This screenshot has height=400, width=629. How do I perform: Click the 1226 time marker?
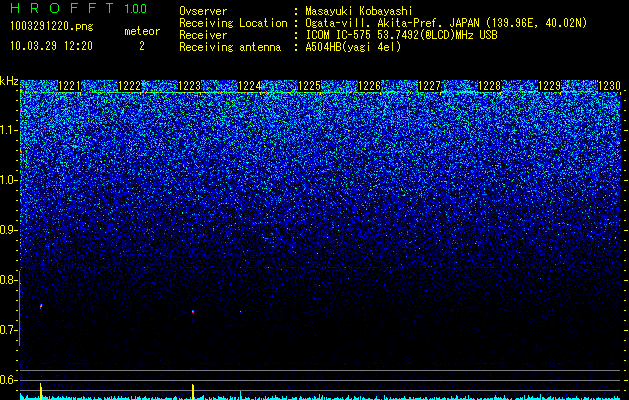pos(369,86)
